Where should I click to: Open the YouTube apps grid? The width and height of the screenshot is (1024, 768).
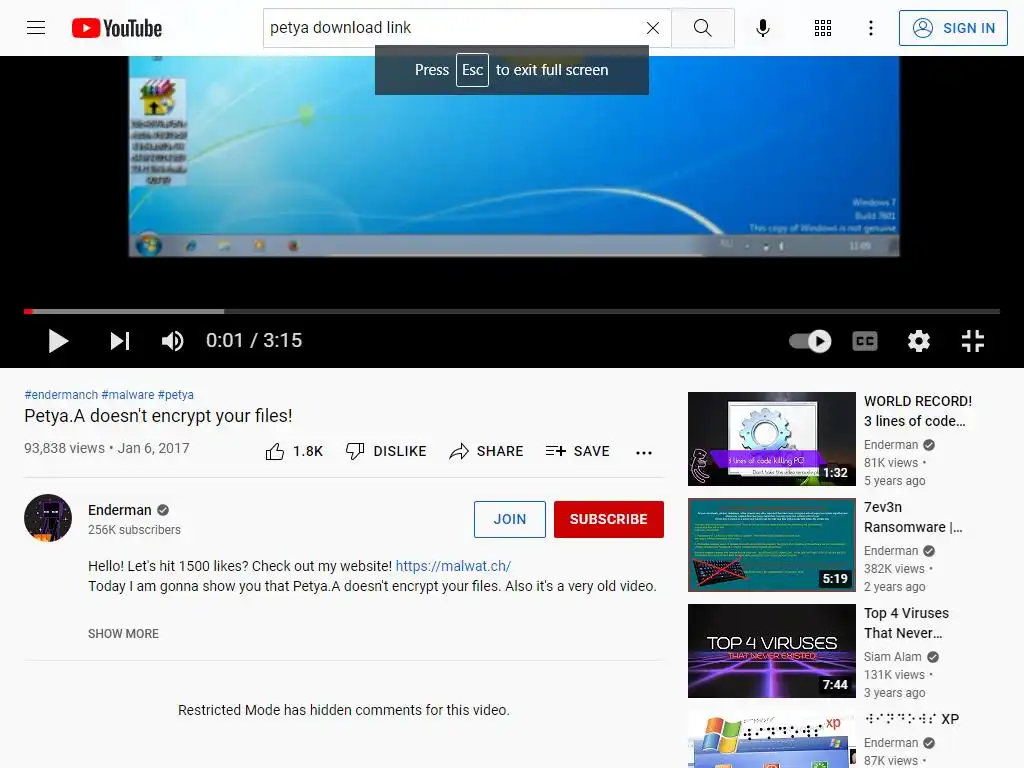823,28
